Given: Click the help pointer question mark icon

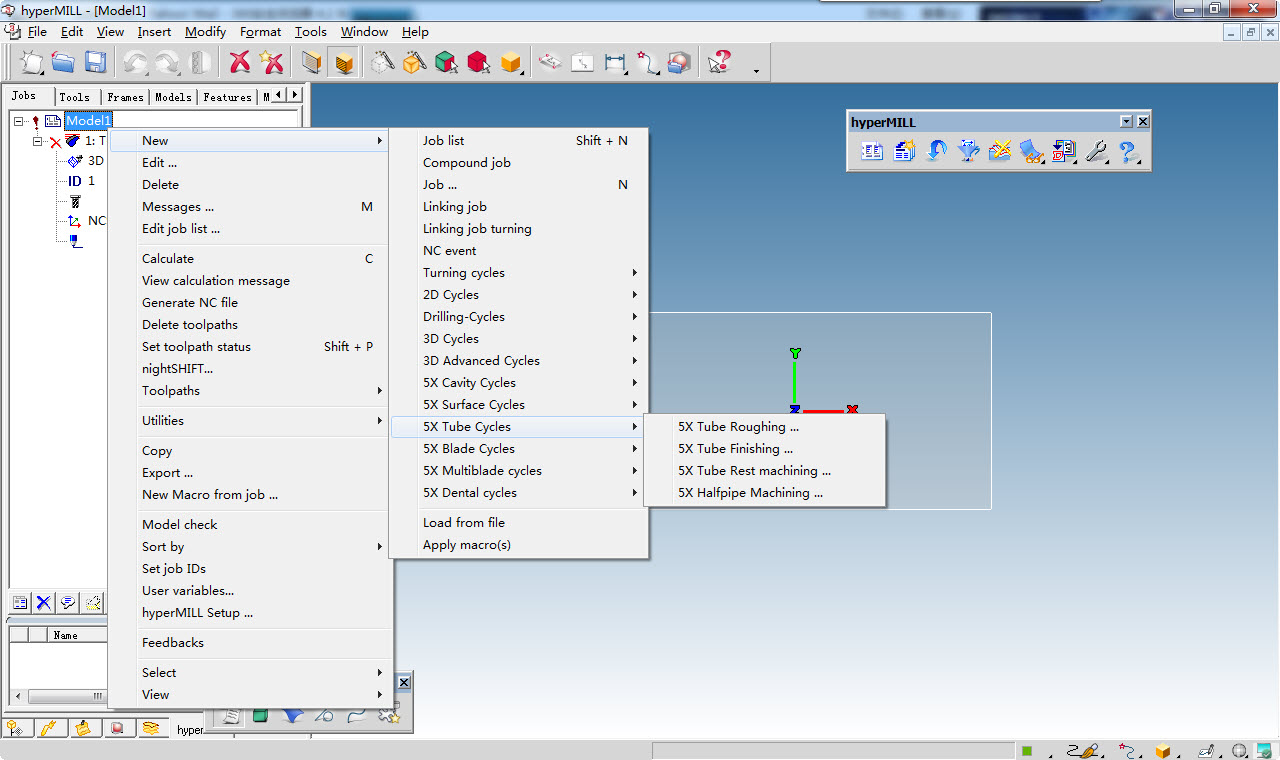Looking at the screenshot, I should [x=719, y=63].
